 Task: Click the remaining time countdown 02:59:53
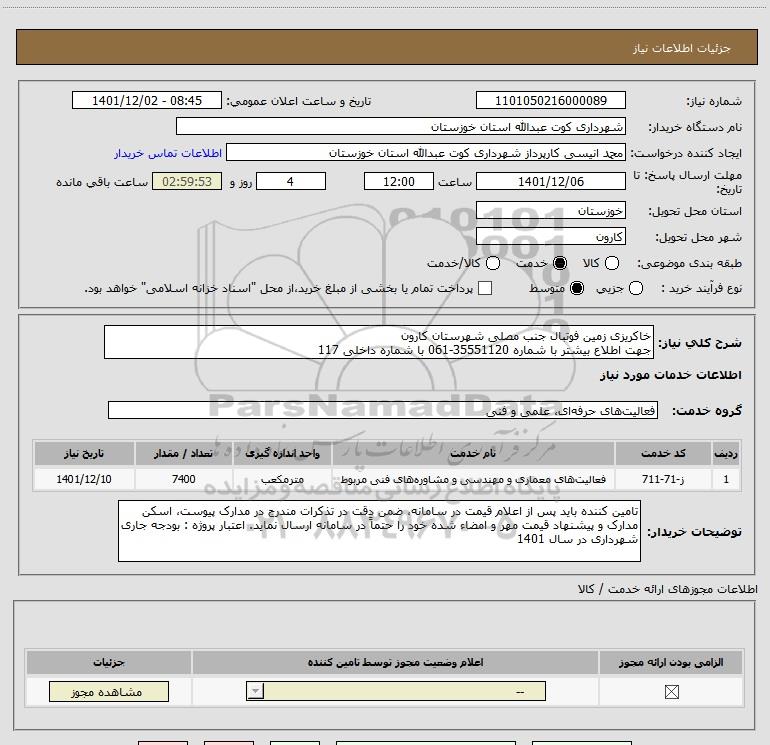pos(187,181)
